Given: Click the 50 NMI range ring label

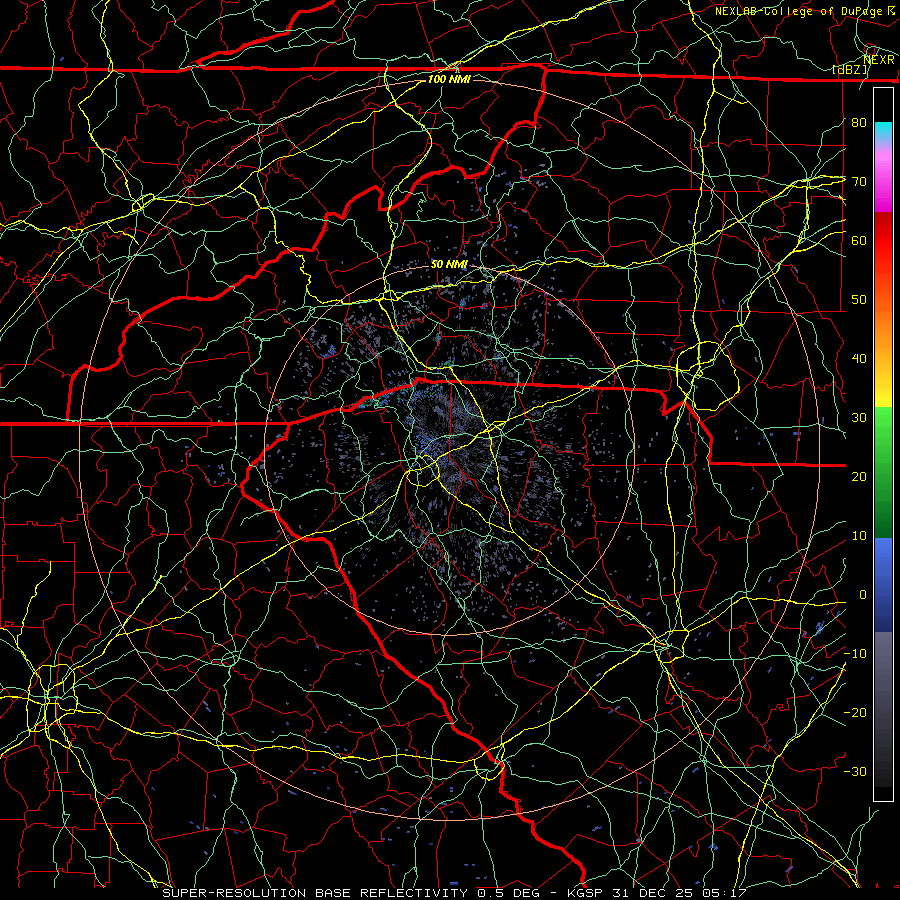Looking at the screenshot, I should coord(449,264).
